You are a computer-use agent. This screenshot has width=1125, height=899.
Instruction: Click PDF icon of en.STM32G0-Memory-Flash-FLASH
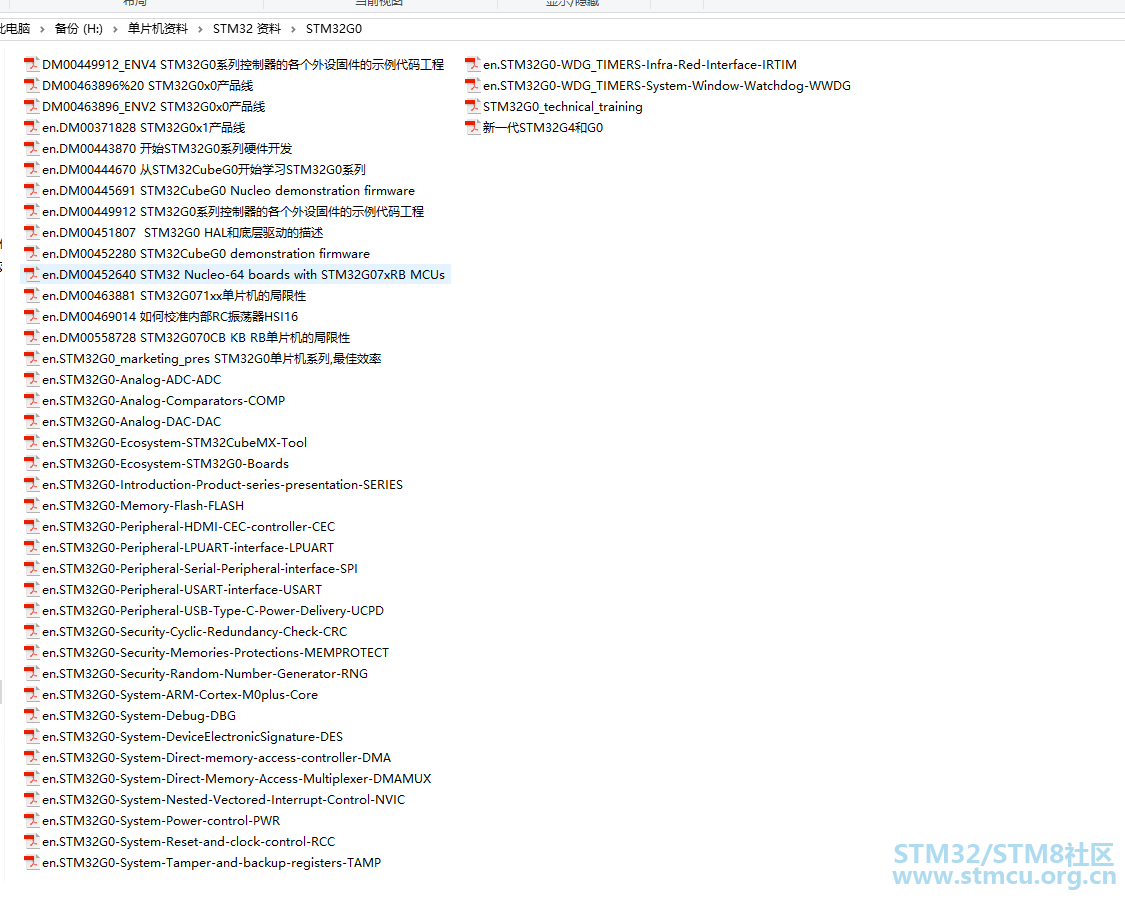point(31,505)
